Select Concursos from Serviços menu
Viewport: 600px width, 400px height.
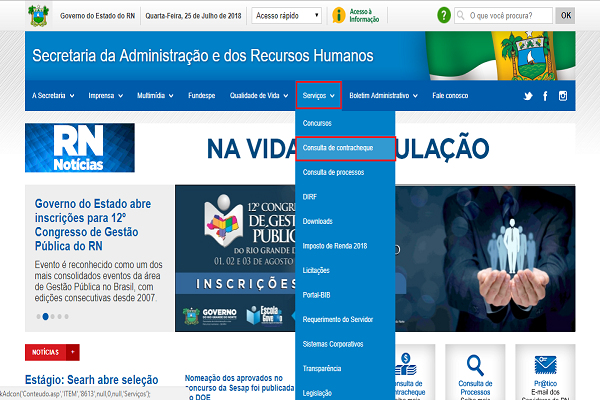pyautogui.click(x=345, y=123)
